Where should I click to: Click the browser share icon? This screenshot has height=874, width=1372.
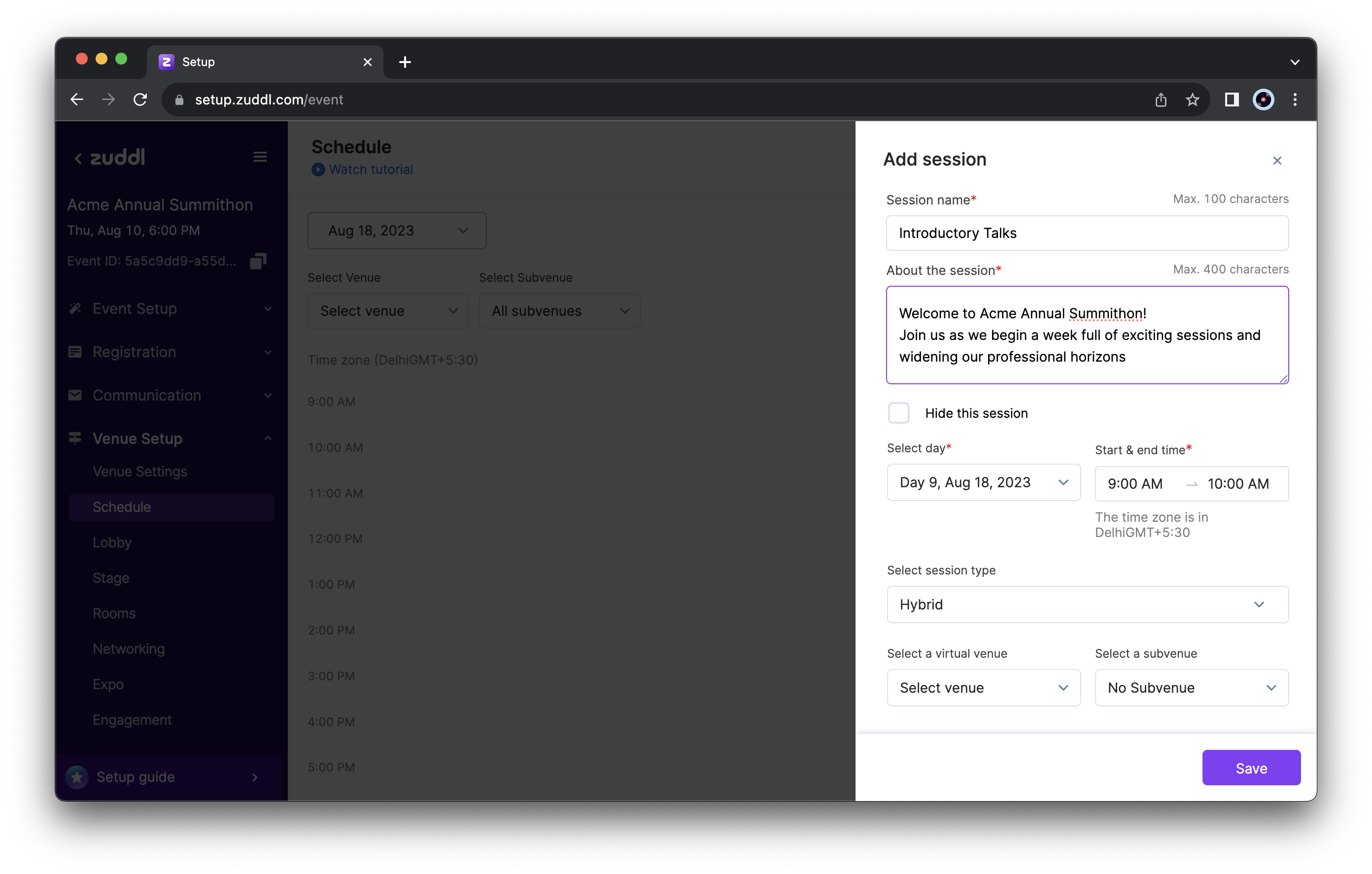(x=1161, y=99)
